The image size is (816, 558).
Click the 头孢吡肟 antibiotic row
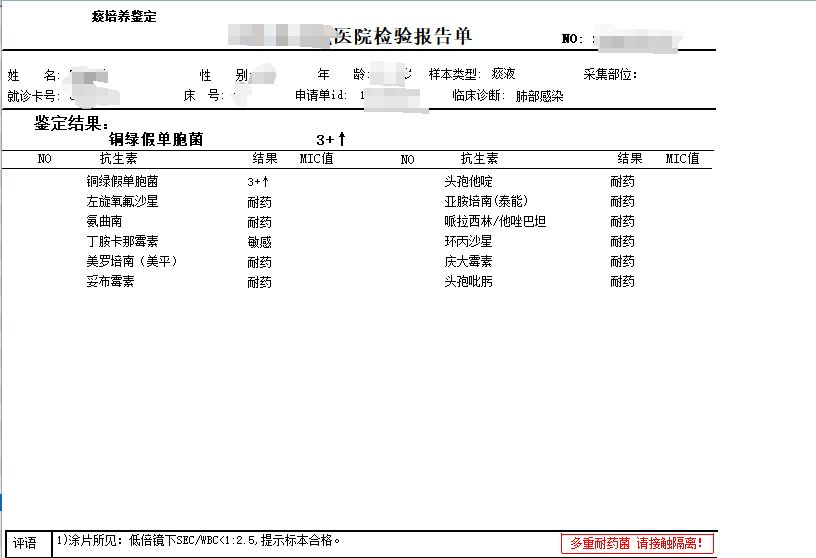click(468, 282)
